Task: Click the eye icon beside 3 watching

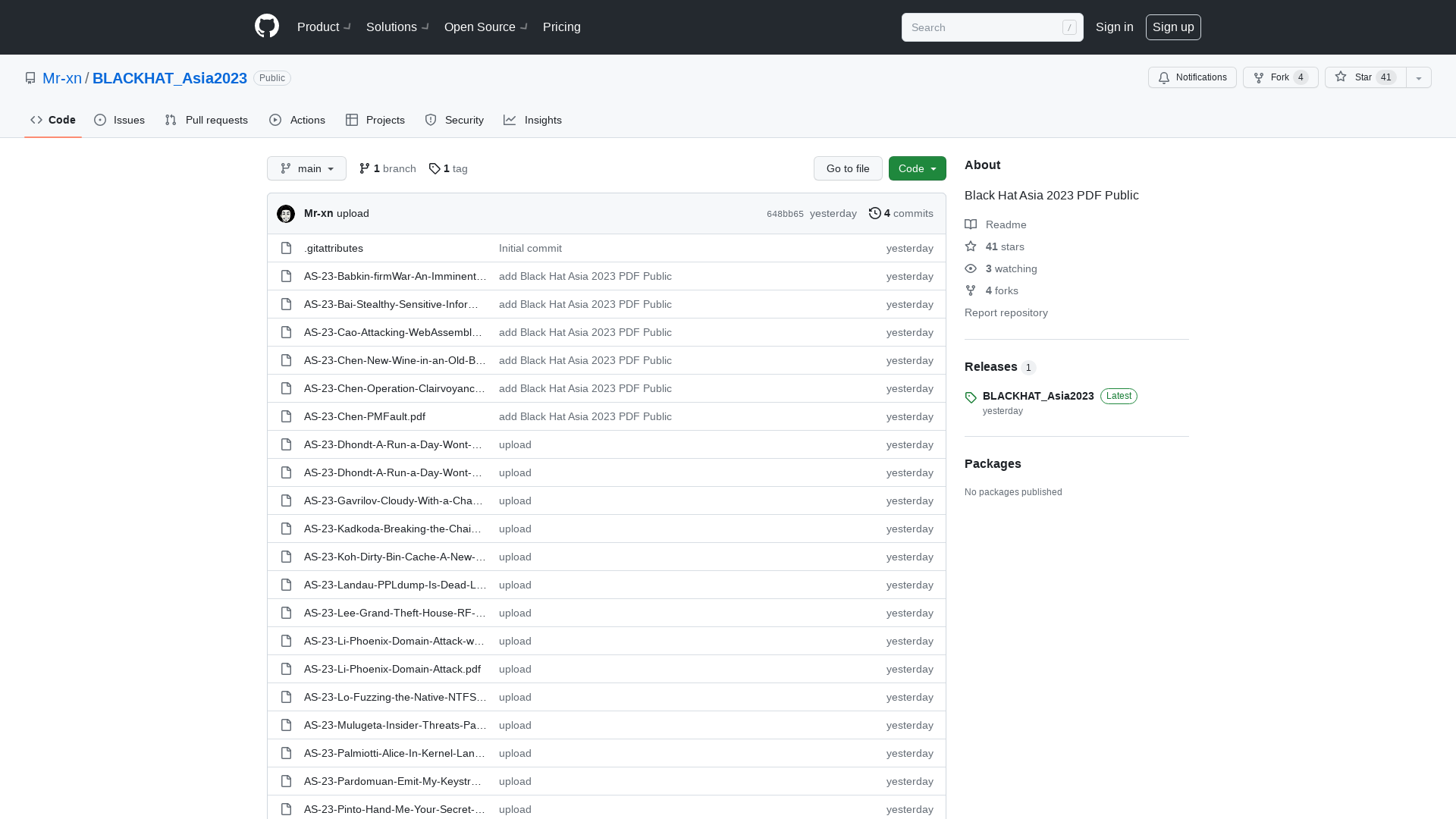Action: coord(971,268)
